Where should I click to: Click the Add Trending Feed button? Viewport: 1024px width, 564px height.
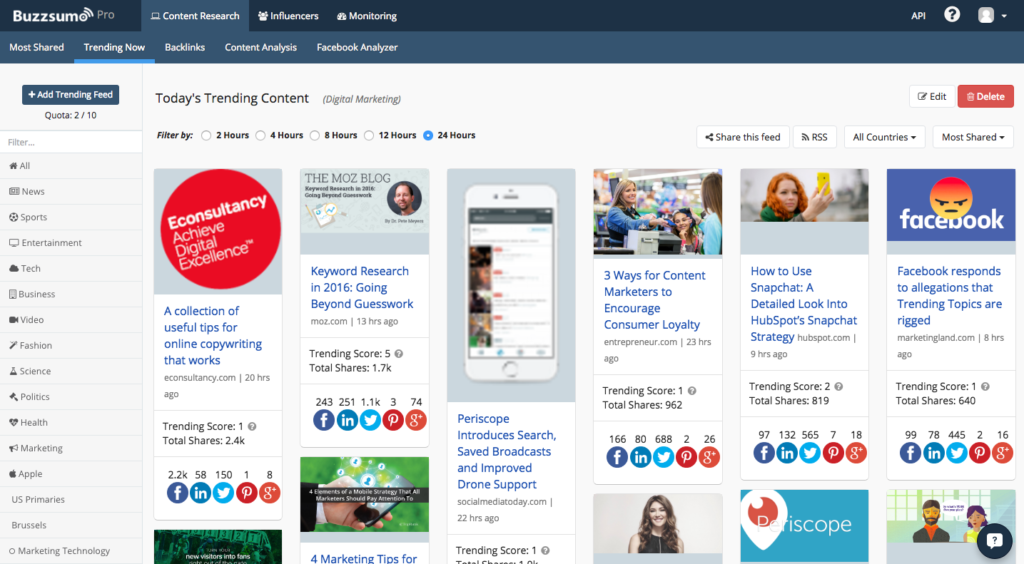(x=71, y=95)
